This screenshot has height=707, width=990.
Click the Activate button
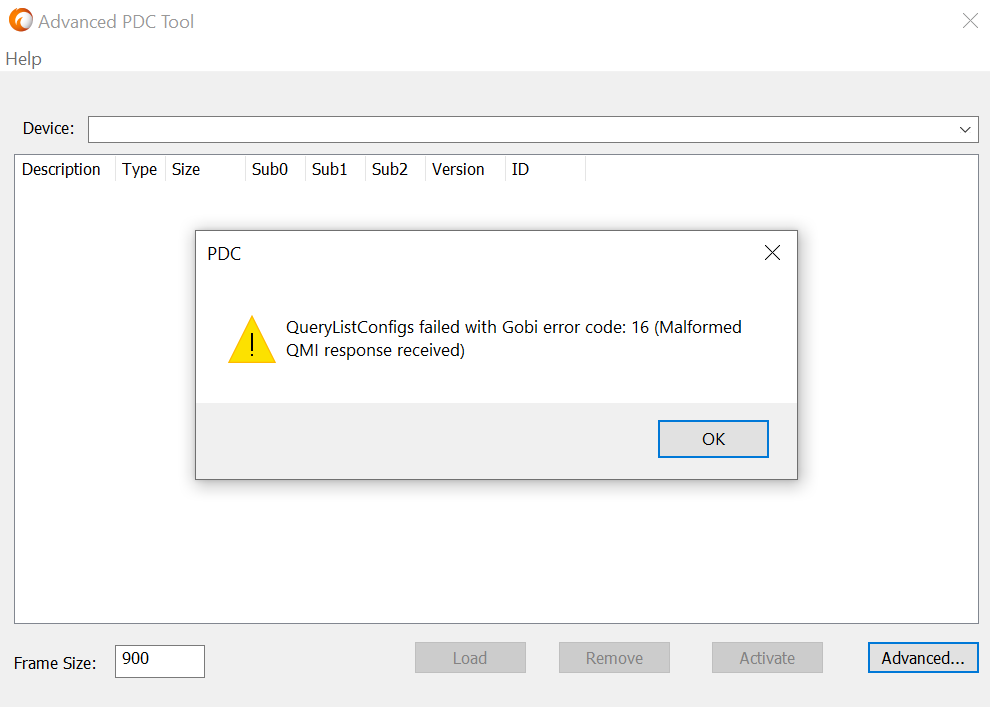pos(767,657)
